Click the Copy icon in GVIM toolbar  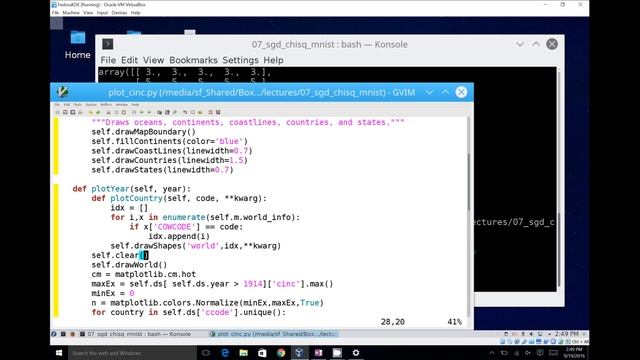[116, 112]
